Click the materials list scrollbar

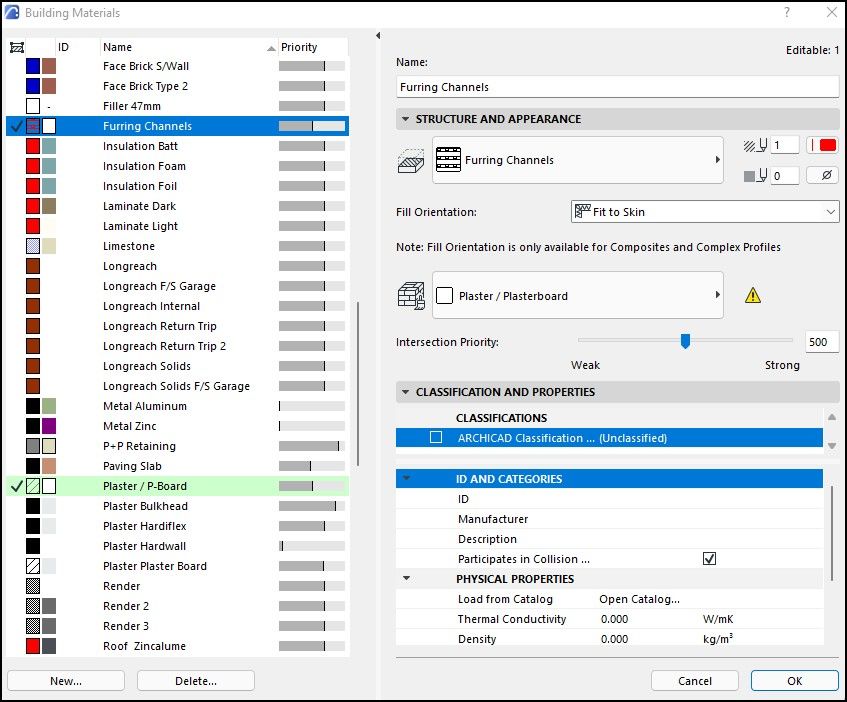(x=358, y=383)
